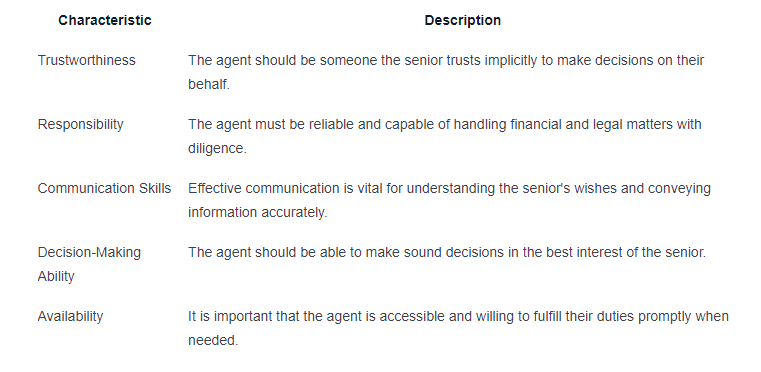761x372 pixels.
Task: Click the Description column header
Action: [463, 20]
